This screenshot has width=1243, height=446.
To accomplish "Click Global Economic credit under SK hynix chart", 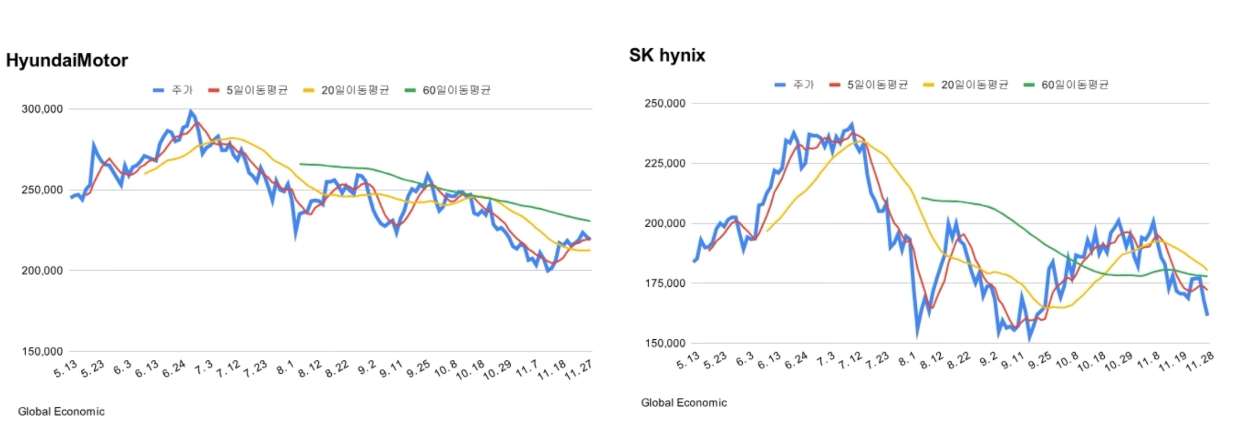I will [x=684, y=403].
